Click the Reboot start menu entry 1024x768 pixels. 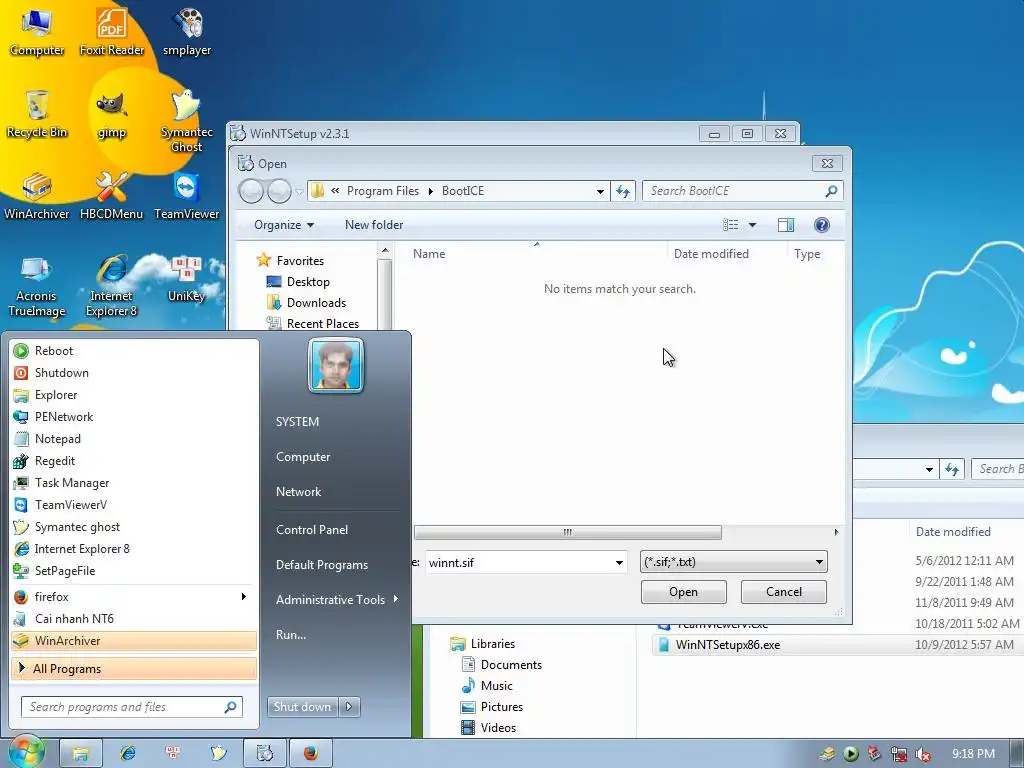(134, 351)
